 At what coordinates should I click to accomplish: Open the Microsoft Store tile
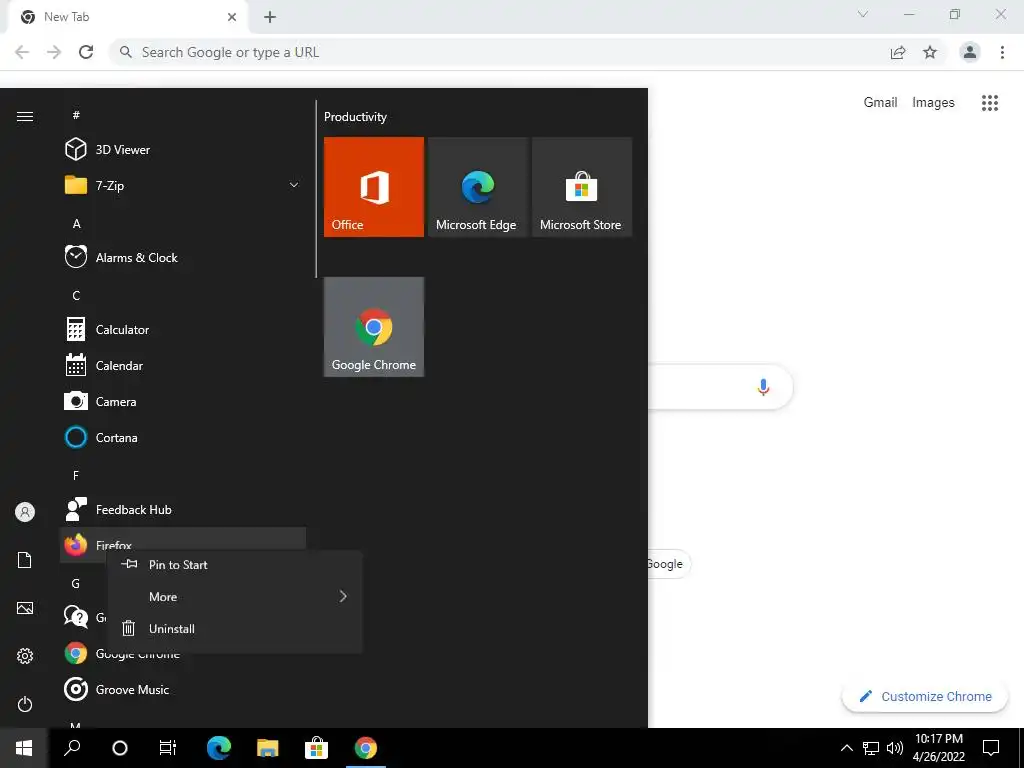point(581,187)
